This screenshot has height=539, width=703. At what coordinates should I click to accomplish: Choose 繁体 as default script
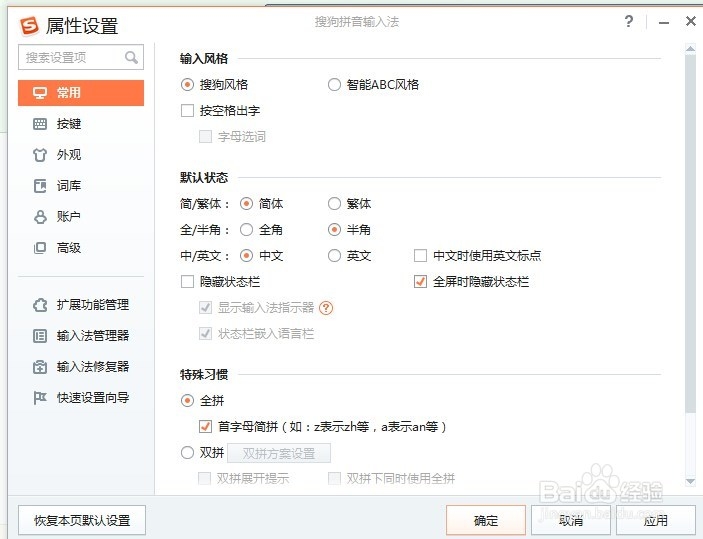tap(334, 204)
